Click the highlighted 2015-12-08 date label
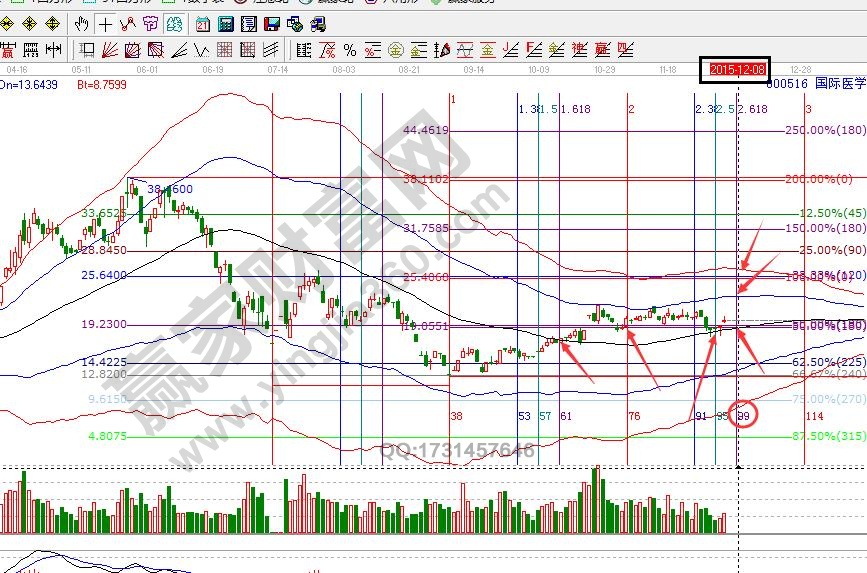The height and width of the screenshot is (573, 867). coord(737,69)
